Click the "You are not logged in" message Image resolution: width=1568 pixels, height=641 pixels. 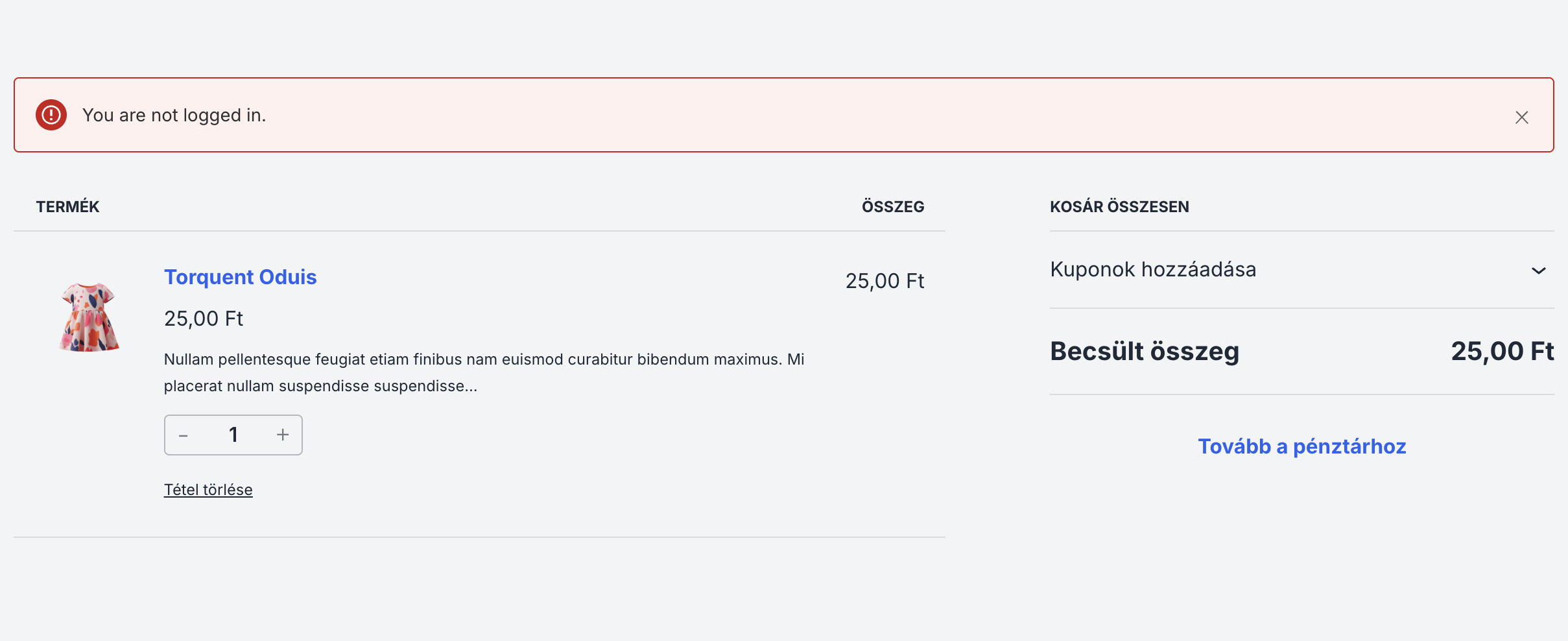174,115
